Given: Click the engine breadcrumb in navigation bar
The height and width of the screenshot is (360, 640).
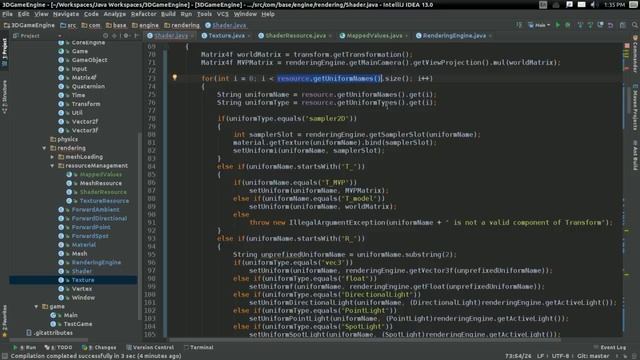Looking at the screenshot, I should point(145,25).
